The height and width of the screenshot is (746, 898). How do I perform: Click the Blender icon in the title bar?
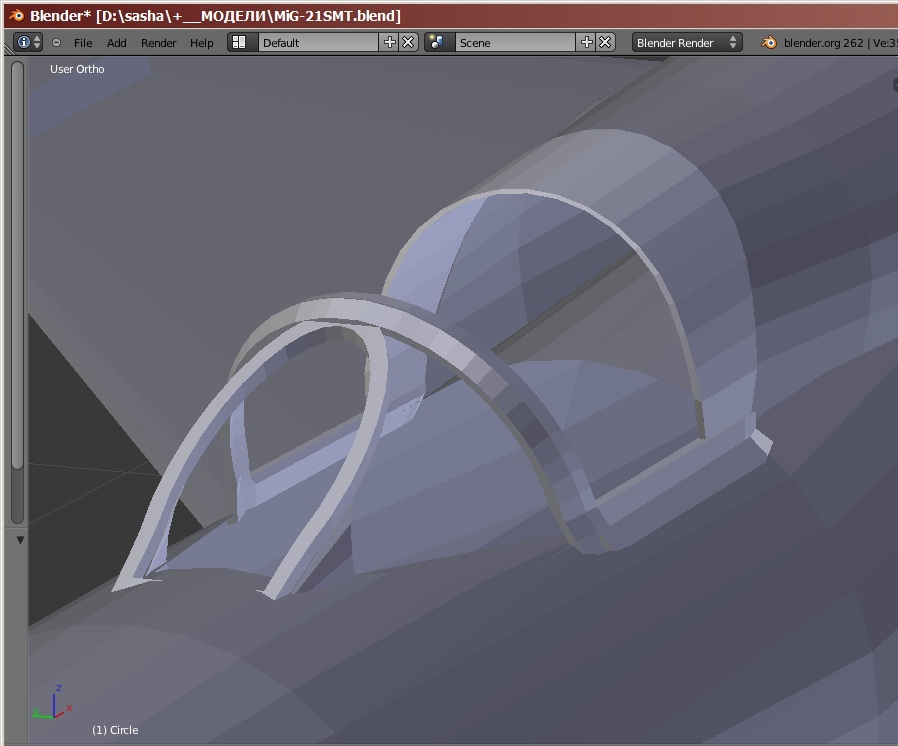click(x=15, y=15)
